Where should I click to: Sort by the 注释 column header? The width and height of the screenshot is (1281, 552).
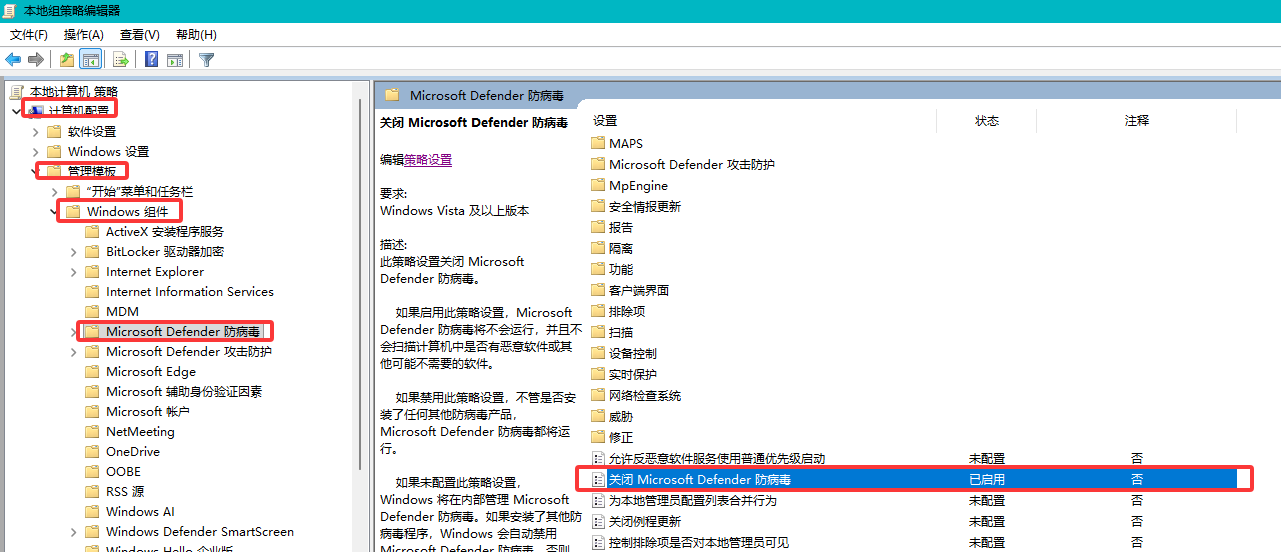(1136, 120)
